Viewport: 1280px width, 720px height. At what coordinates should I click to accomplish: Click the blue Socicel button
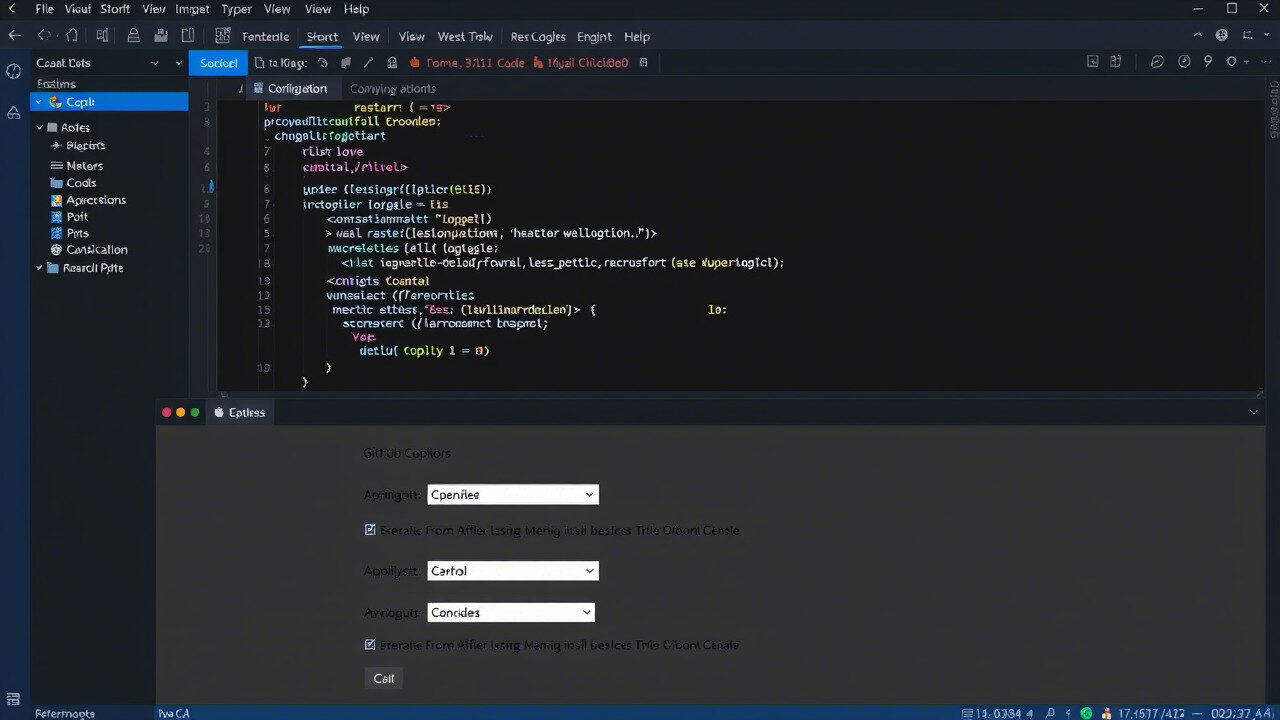[x=217, y=62]
